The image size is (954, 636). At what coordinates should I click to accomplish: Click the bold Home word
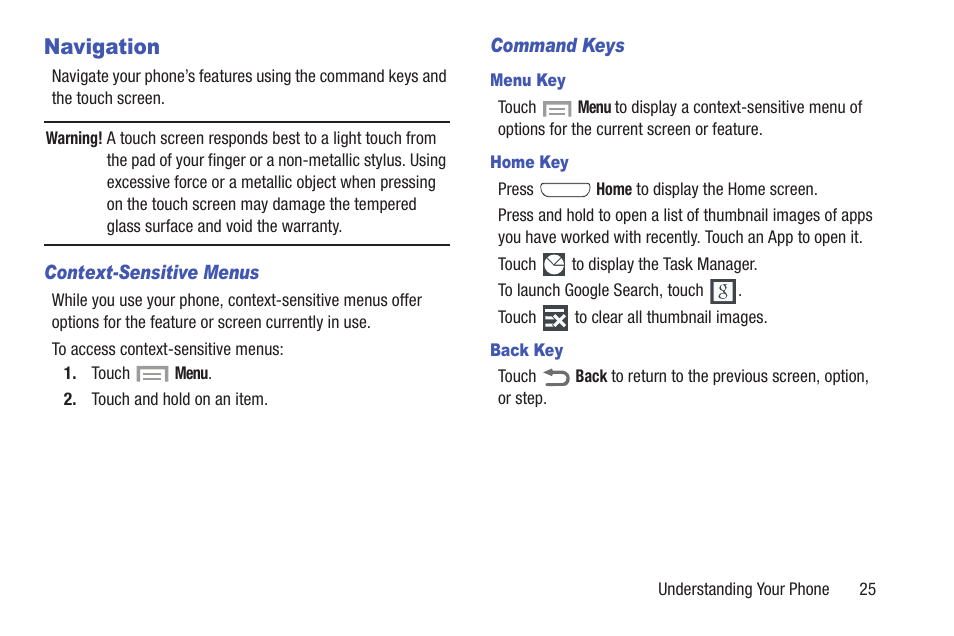click(x=614, y=189)
